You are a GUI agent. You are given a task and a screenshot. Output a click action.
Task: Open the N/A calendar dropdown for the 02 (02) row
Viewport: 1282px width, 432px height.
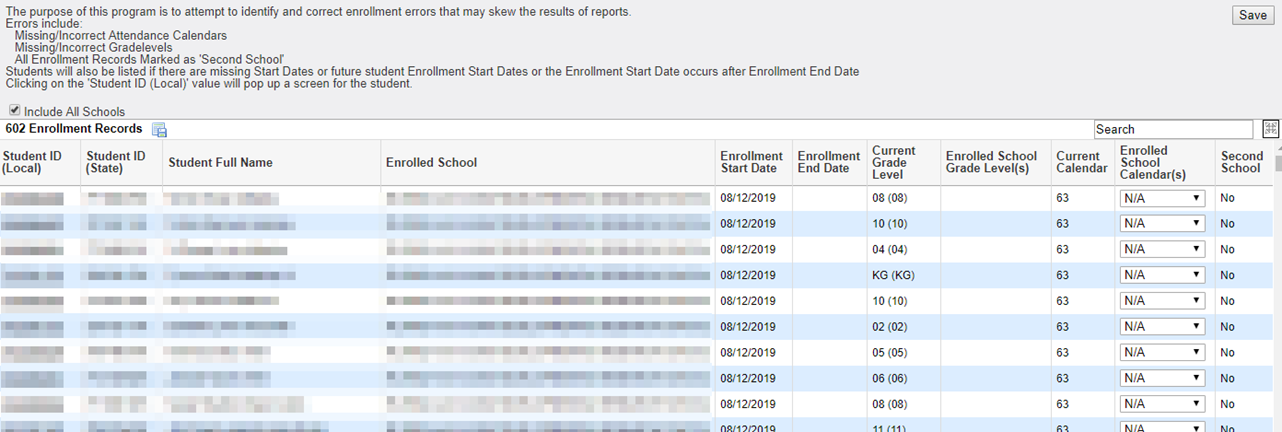(1163, 326)
